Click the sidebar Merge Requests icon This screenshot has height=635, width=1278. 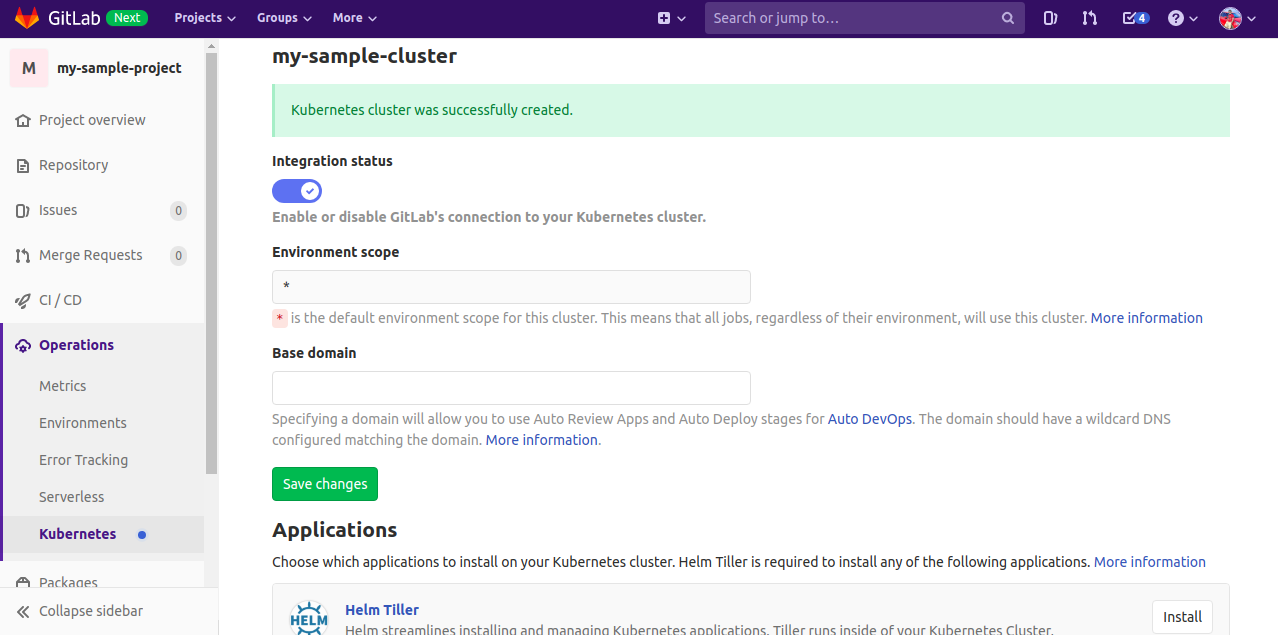23,255
